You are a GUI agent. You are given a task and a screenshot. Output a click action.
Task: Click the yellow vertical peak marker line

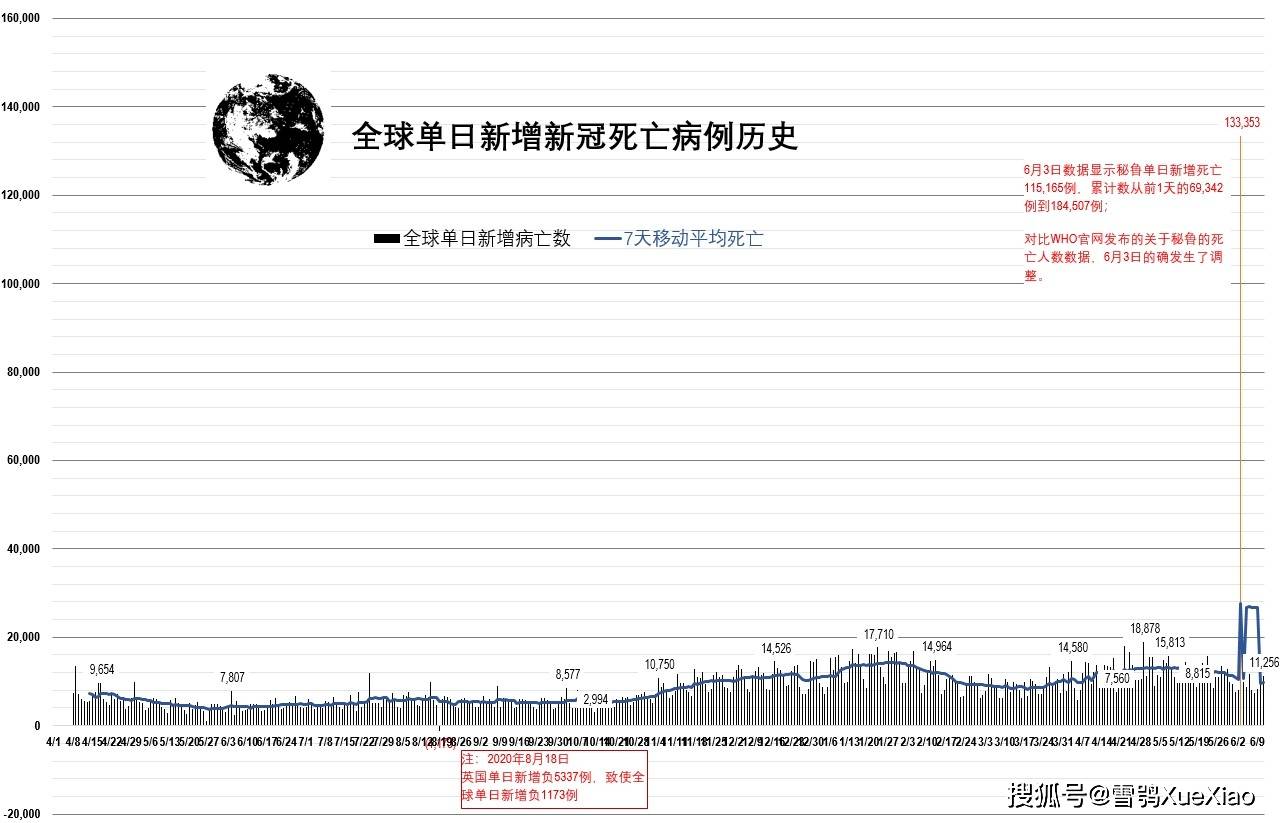pos(1240,400)
